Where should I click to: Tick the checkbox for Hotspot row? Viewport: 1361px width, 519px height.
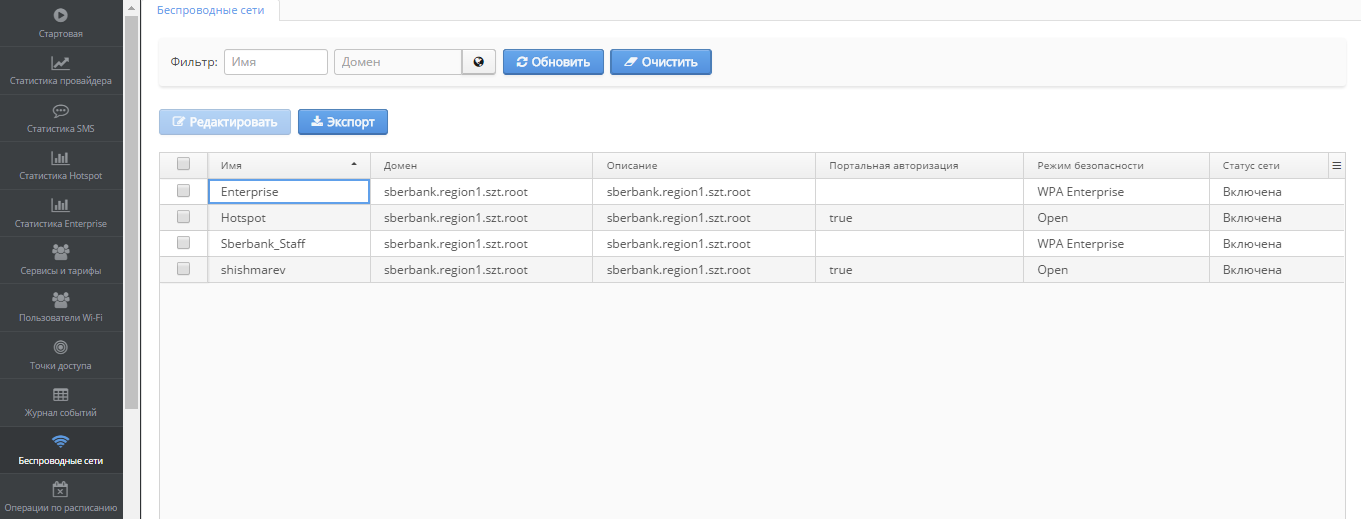coord(183,217)
